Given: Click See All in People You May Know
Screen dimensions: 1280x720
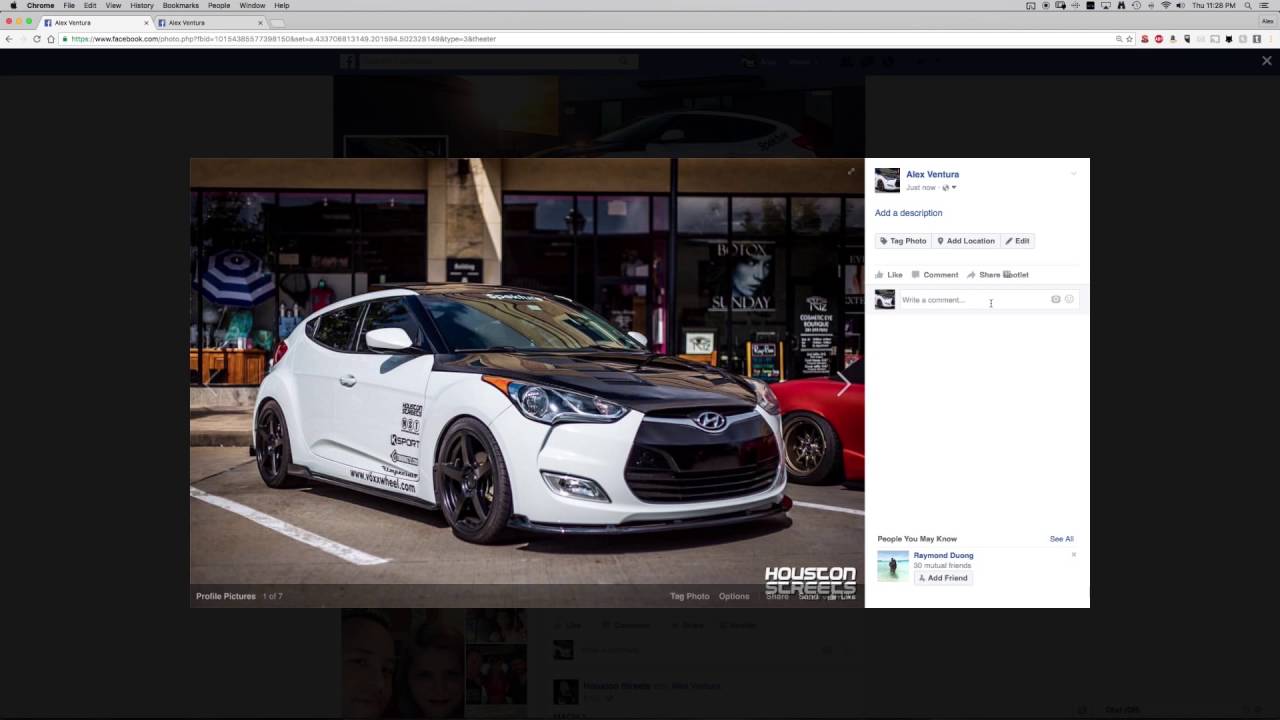Looking at the screenshot, I should (1061, 539).
